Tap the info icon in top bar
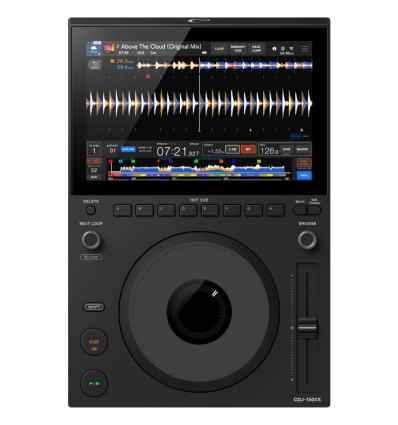The height and width of the screenshot is (425, 398). pos(274,48)
